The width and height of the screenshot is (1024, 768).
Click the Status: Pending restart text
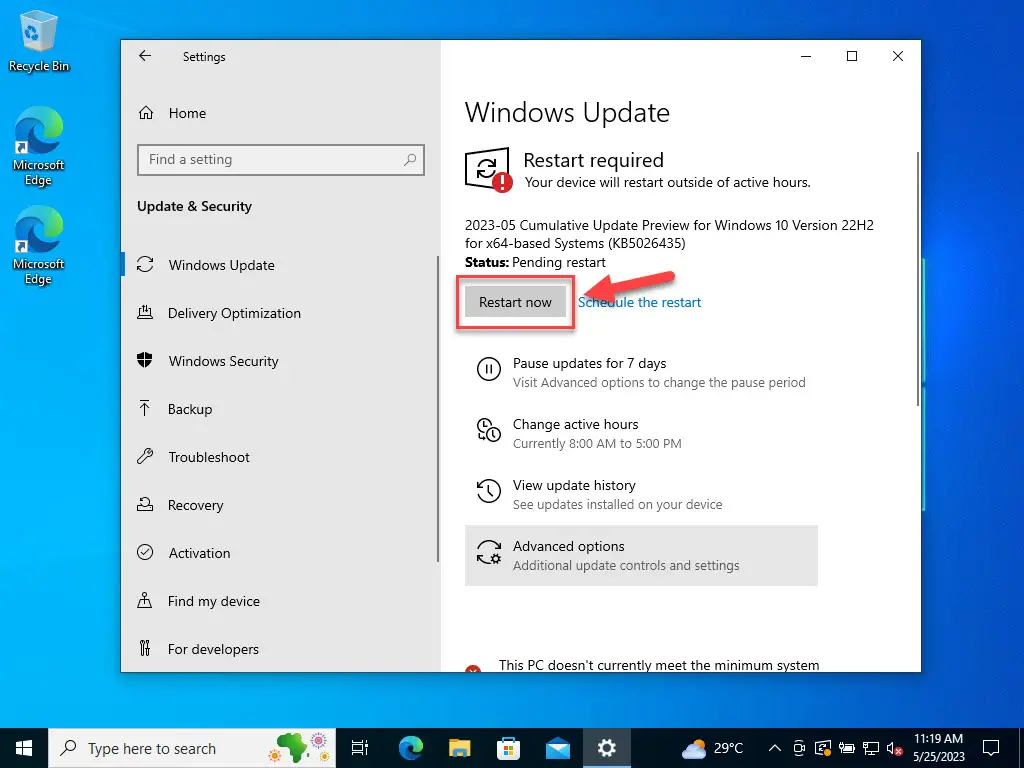pyautogui.click(x=535, y=263)
